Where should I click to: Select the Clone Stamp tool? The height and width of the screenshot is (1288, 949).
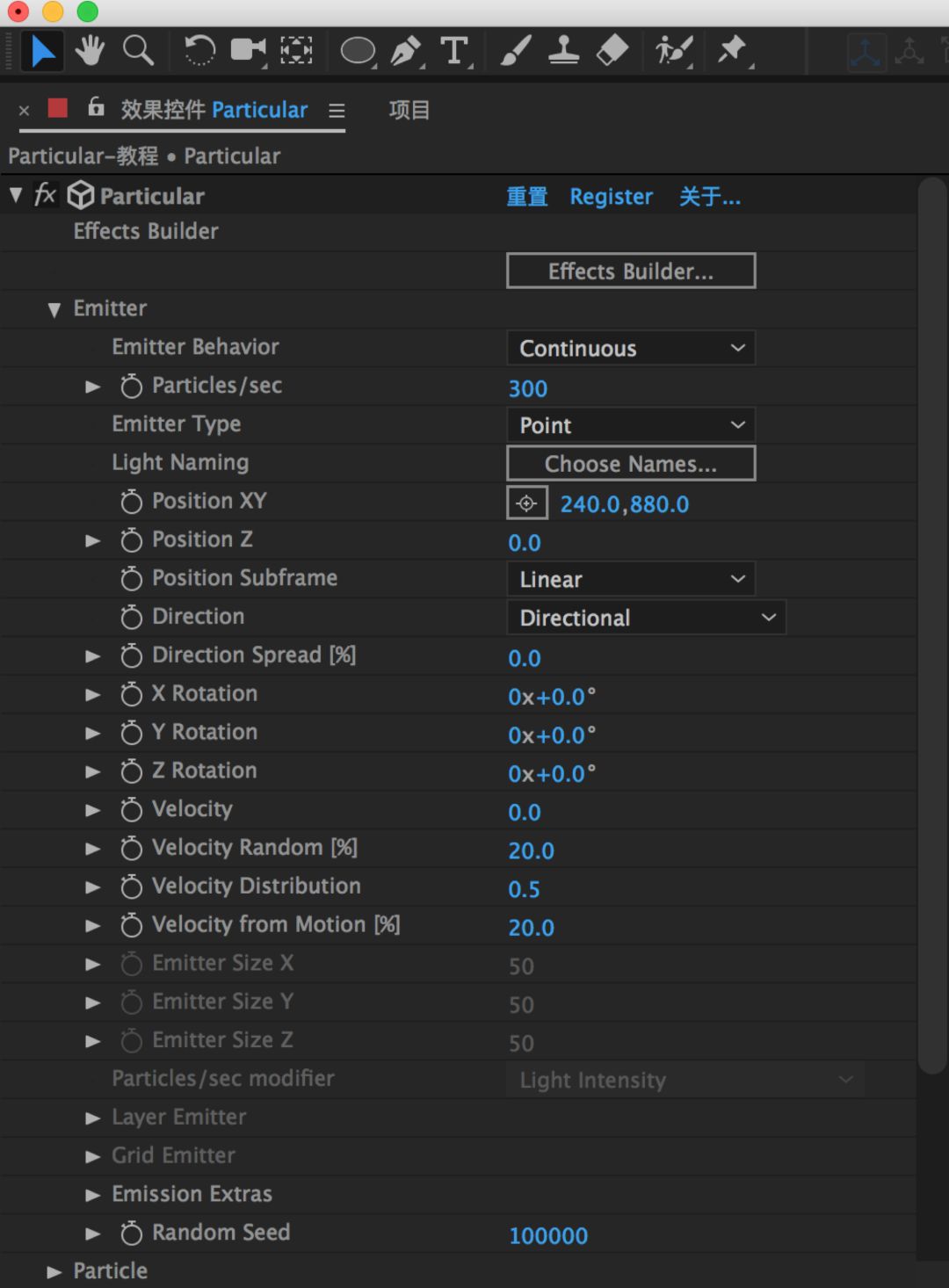(563, 50)
